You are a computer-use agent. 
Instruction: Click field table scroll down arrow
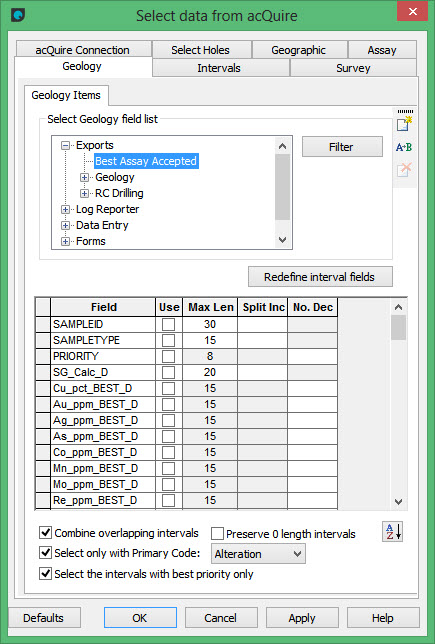(398, 501)
